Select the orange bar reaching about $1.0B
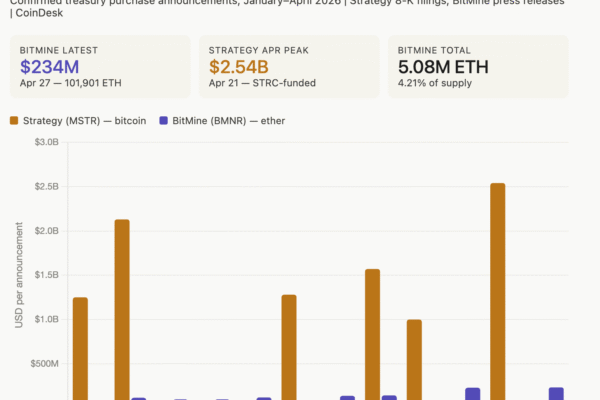 point(414,359)
